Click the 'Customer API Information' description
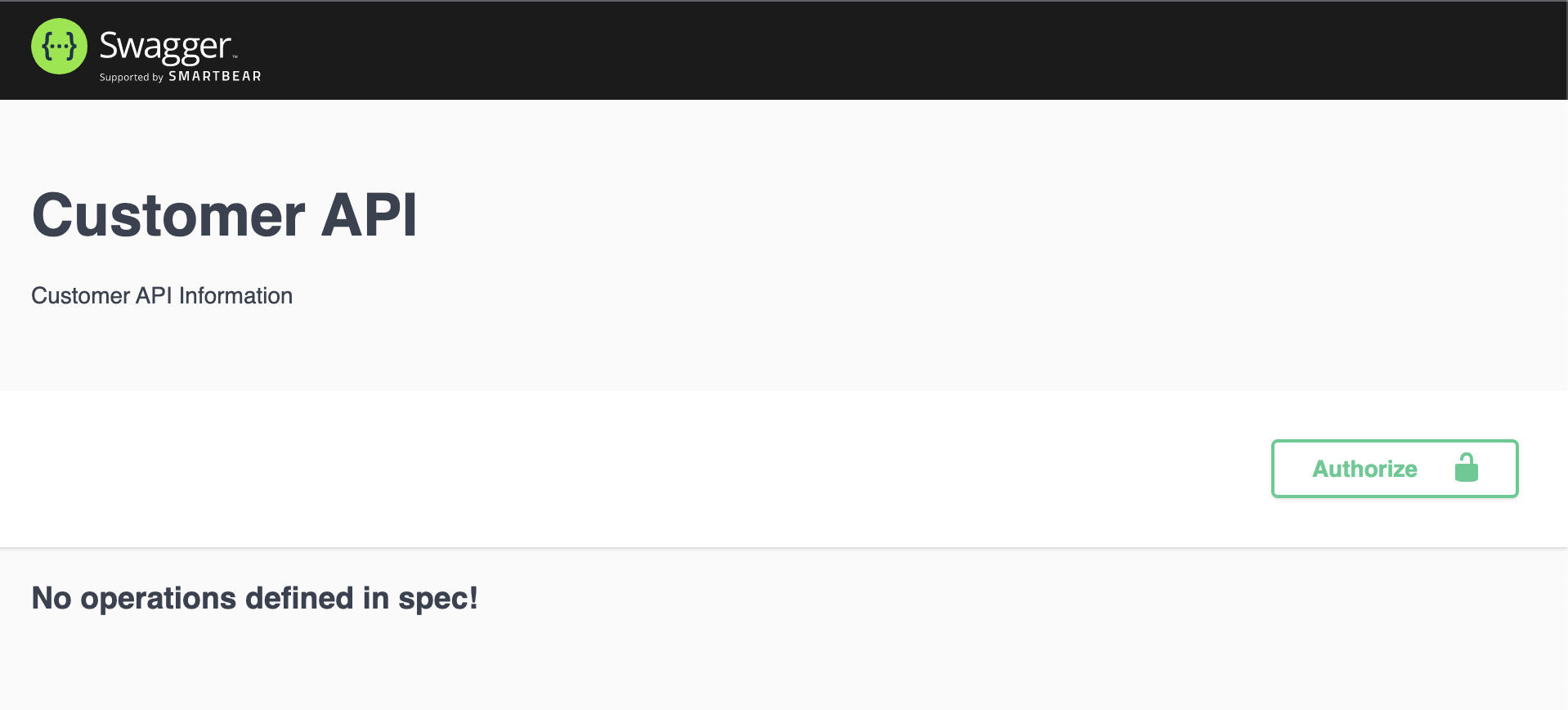This screenshot has width=1568, height=710. point(162,295)
